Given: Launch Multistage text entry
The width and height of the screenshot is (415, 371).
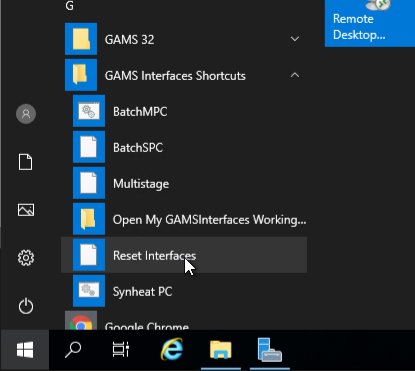Looking at the screenshot, I should pos(141,184).
